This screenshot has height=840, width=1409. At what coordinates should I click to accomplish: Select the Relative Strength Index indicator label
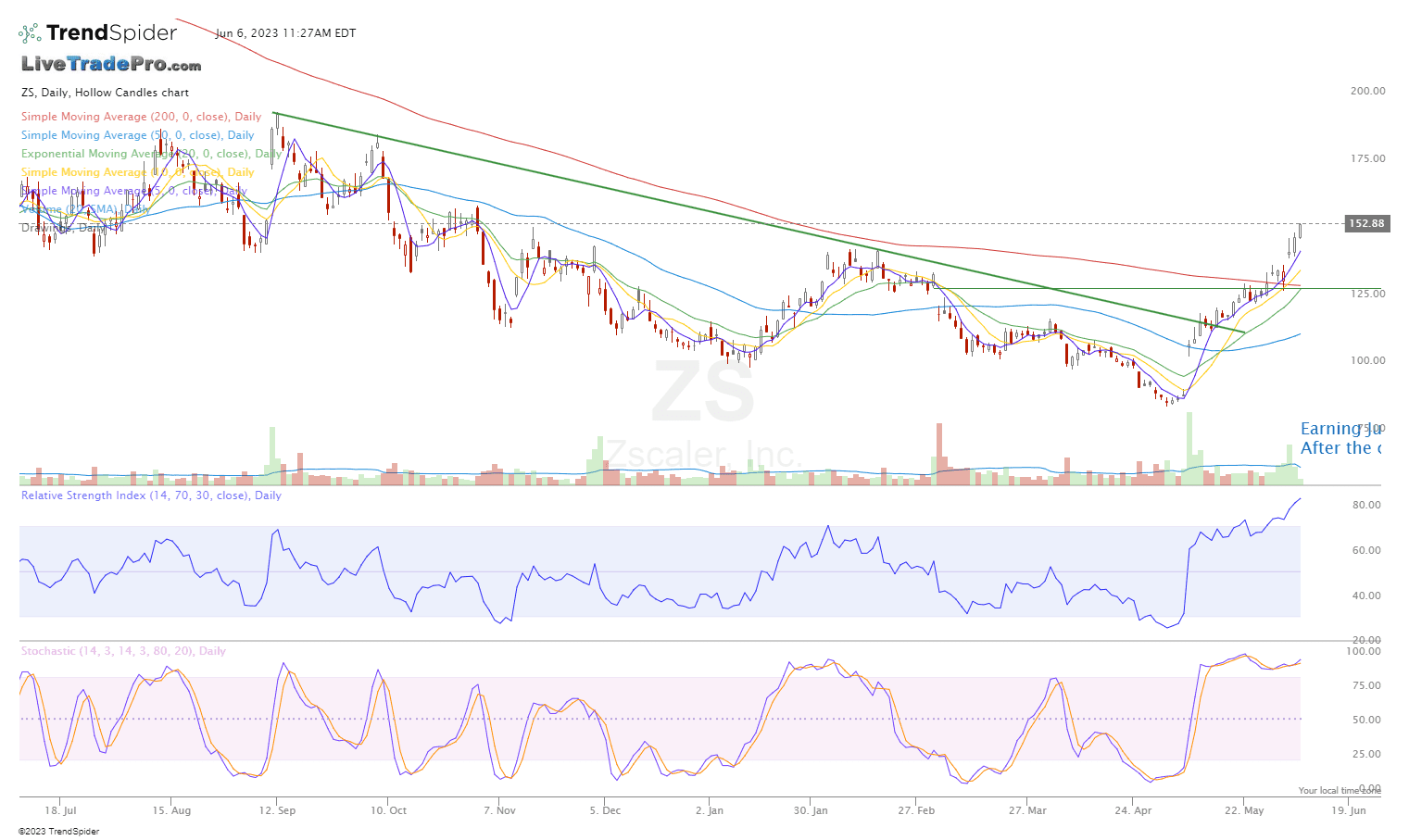point(150,495)
